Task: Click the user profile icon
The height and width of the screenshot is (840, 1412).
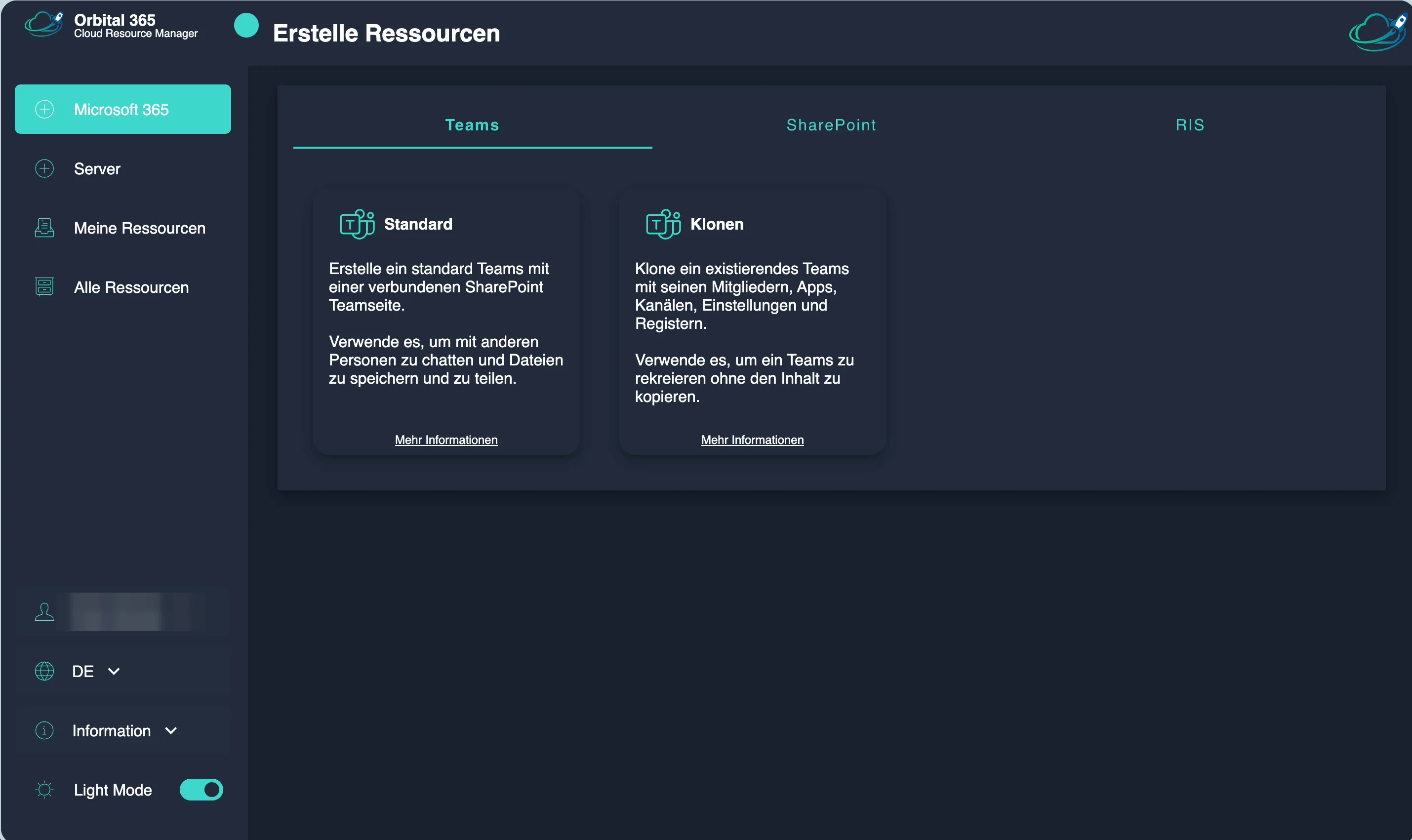Action: point(45,612)
